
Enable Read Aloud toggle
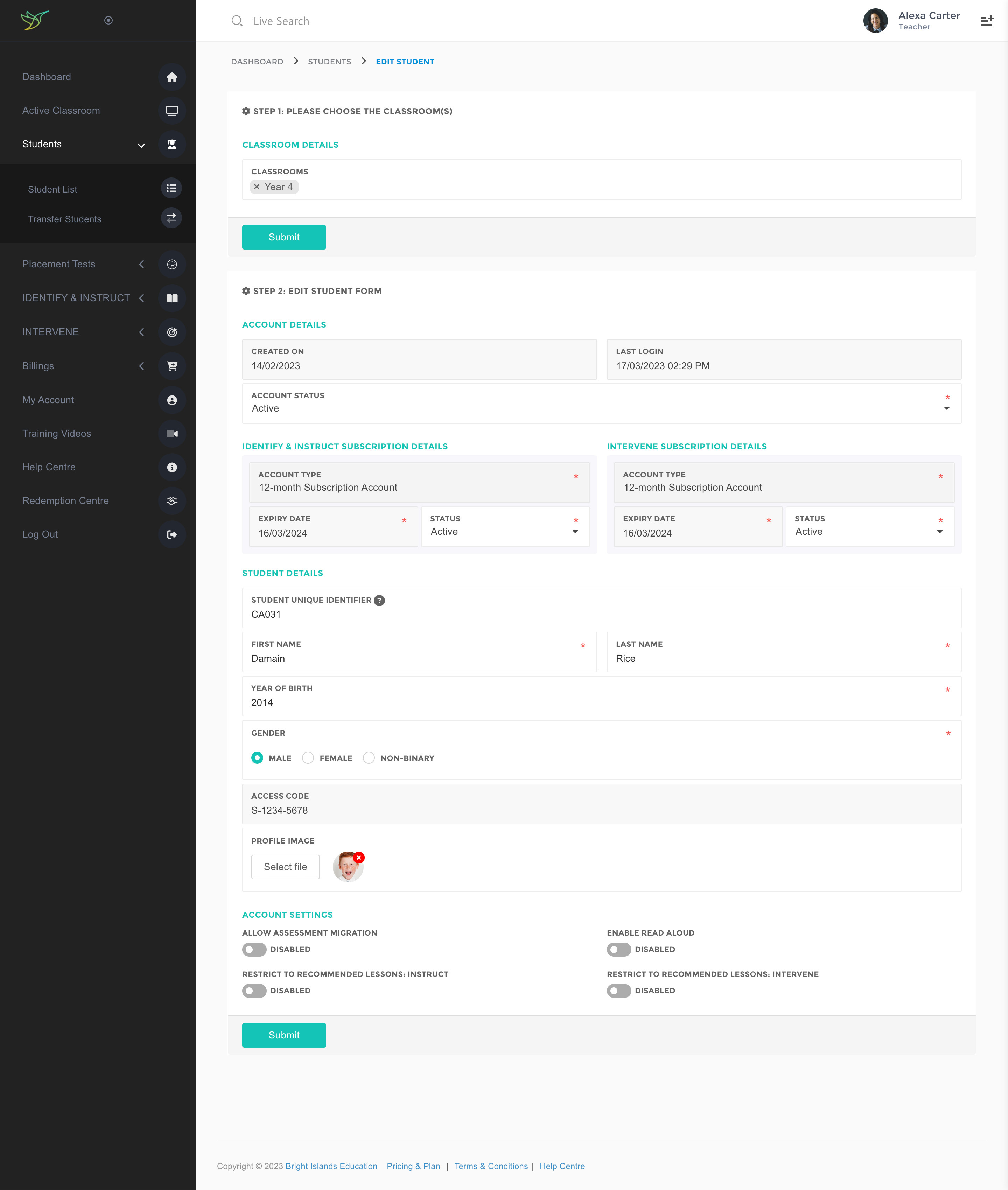[x=618, y=950]
